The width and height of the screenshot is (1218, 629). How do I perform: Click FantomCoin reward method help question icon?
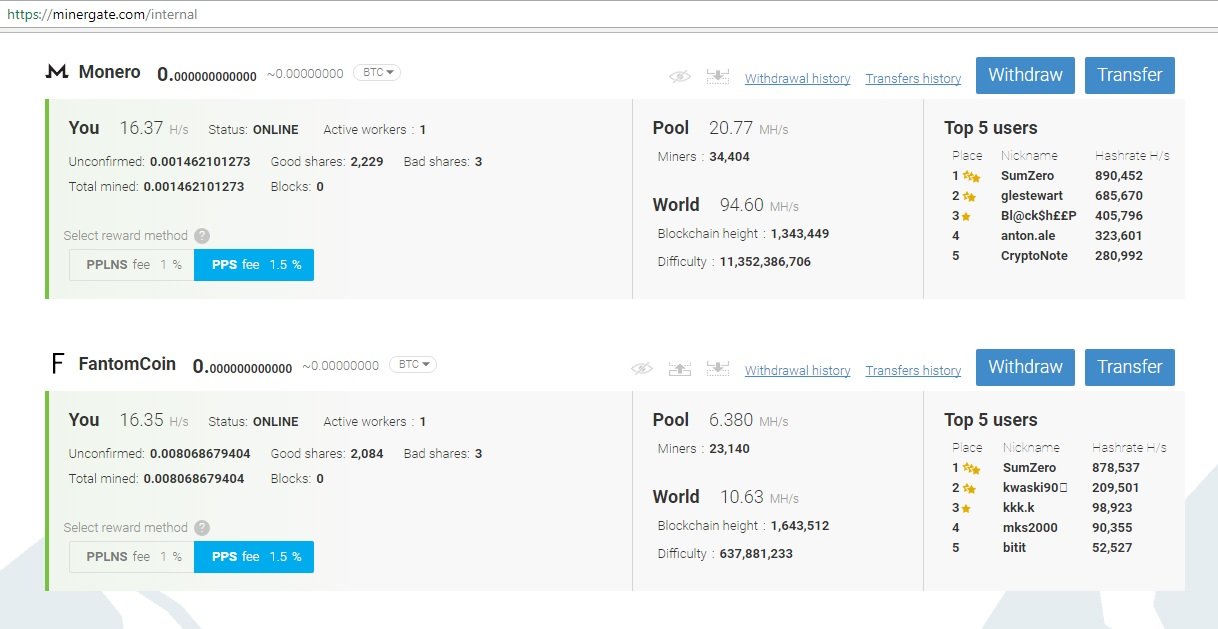(x=202, y=528)
